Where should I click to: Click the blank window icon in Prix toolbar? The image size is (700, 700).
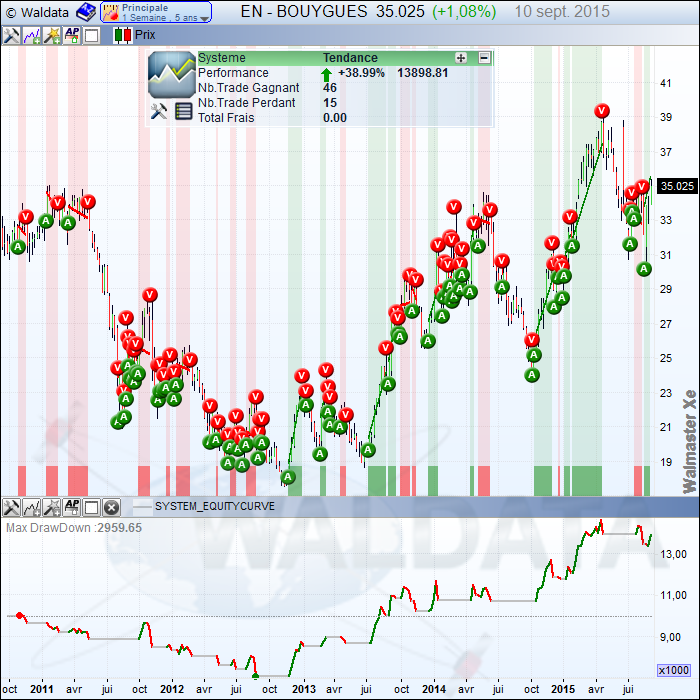pos(92,35)
